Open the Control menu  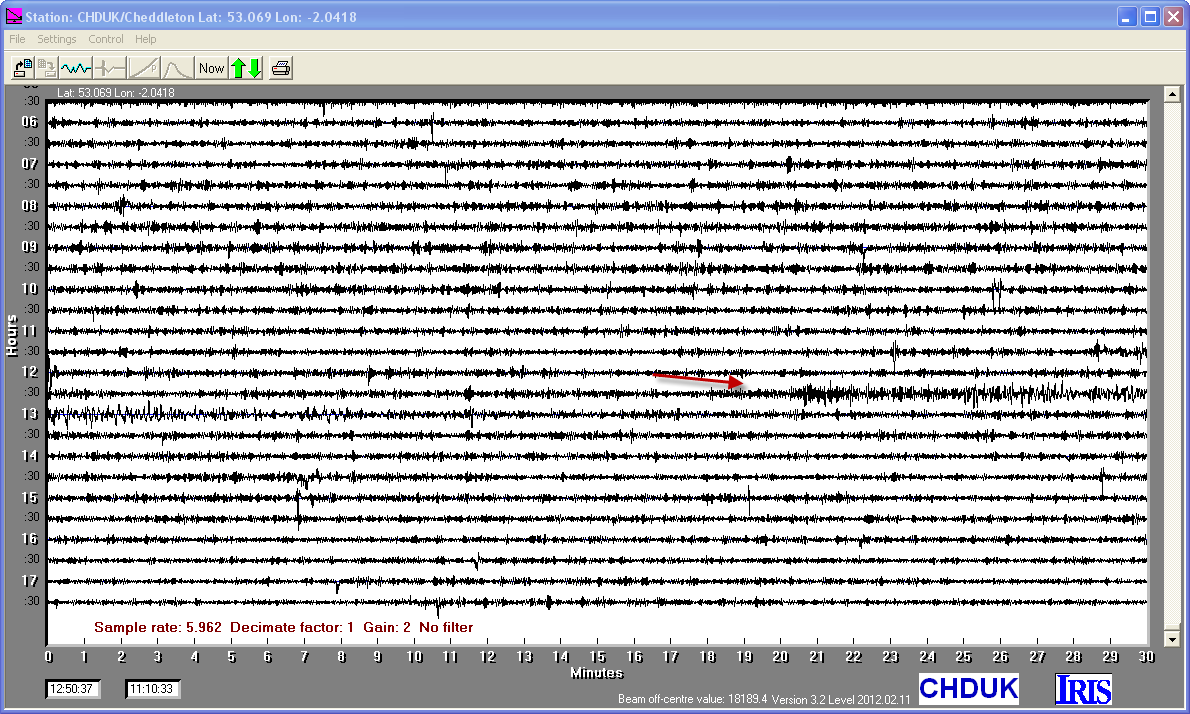105,39
